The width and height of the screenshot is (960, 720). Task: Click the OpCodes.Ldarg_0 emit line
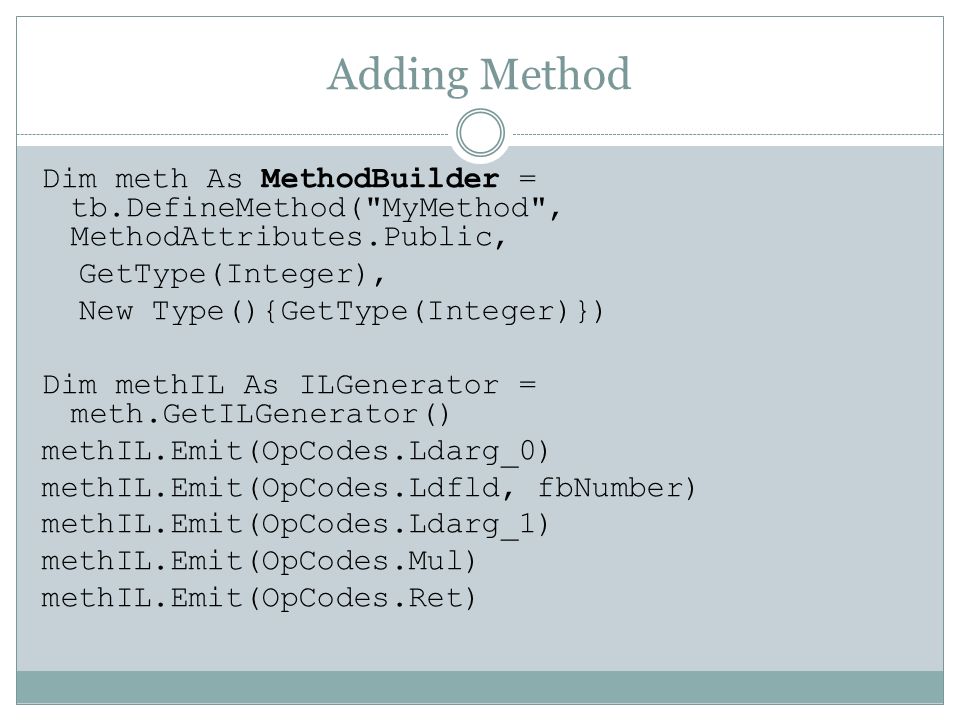click(295, 452)
